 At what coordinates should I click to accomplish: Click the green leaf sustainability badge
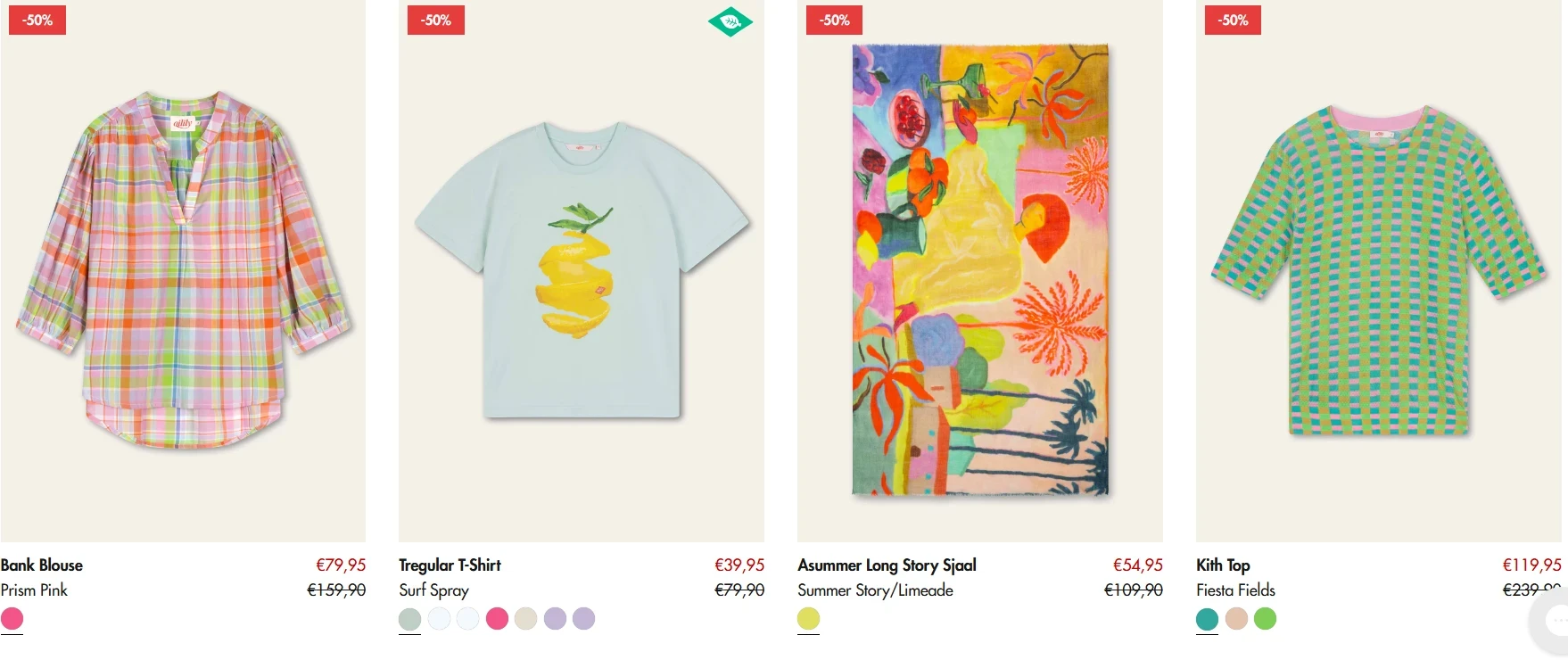click(x=730, y=21)
